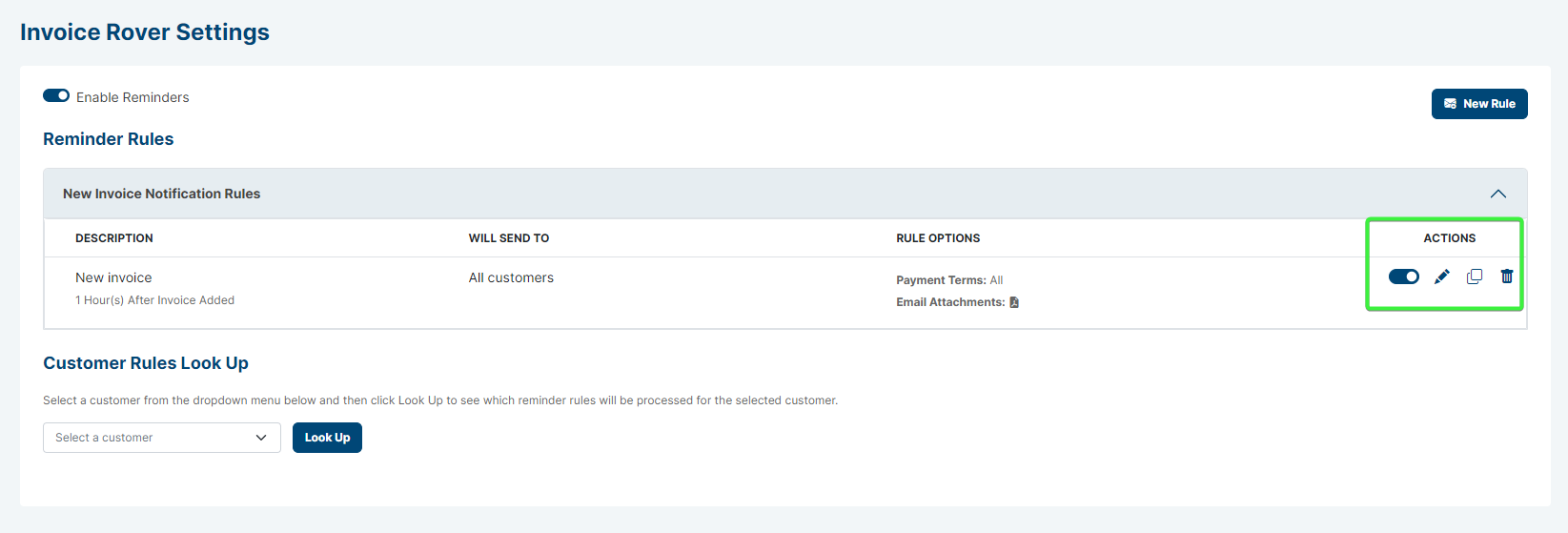Viewport: 1568px width, 533px height.
Task: Toggle the Enable Reminders switch
Action: click(x=56, y=95)
